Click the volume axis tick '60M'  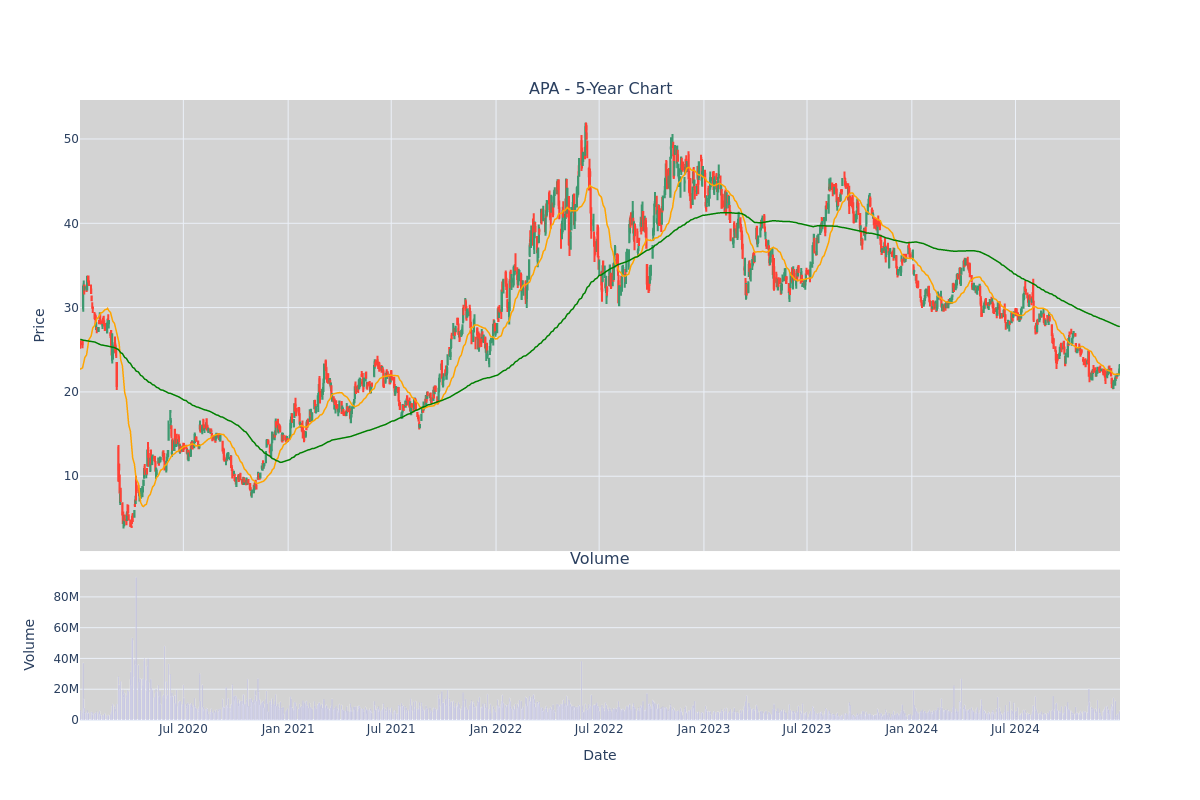(x=66, y=628)
